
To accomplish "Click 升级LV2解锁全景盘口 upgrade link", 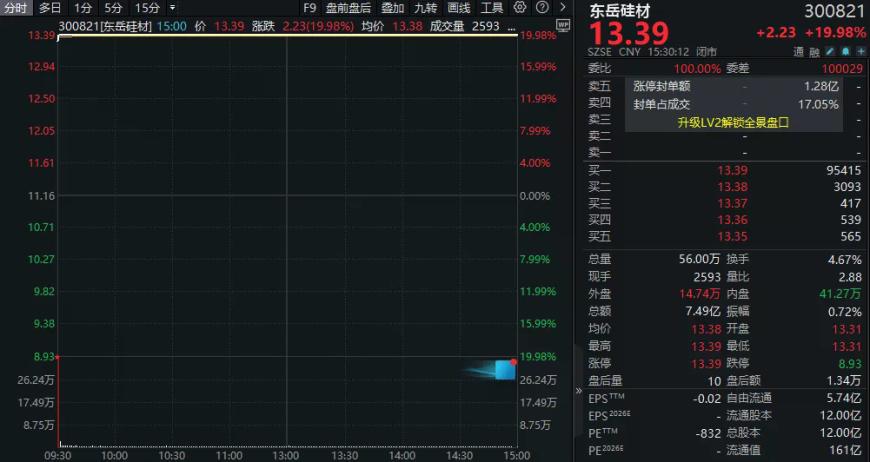I will click(x=733, y=122).
